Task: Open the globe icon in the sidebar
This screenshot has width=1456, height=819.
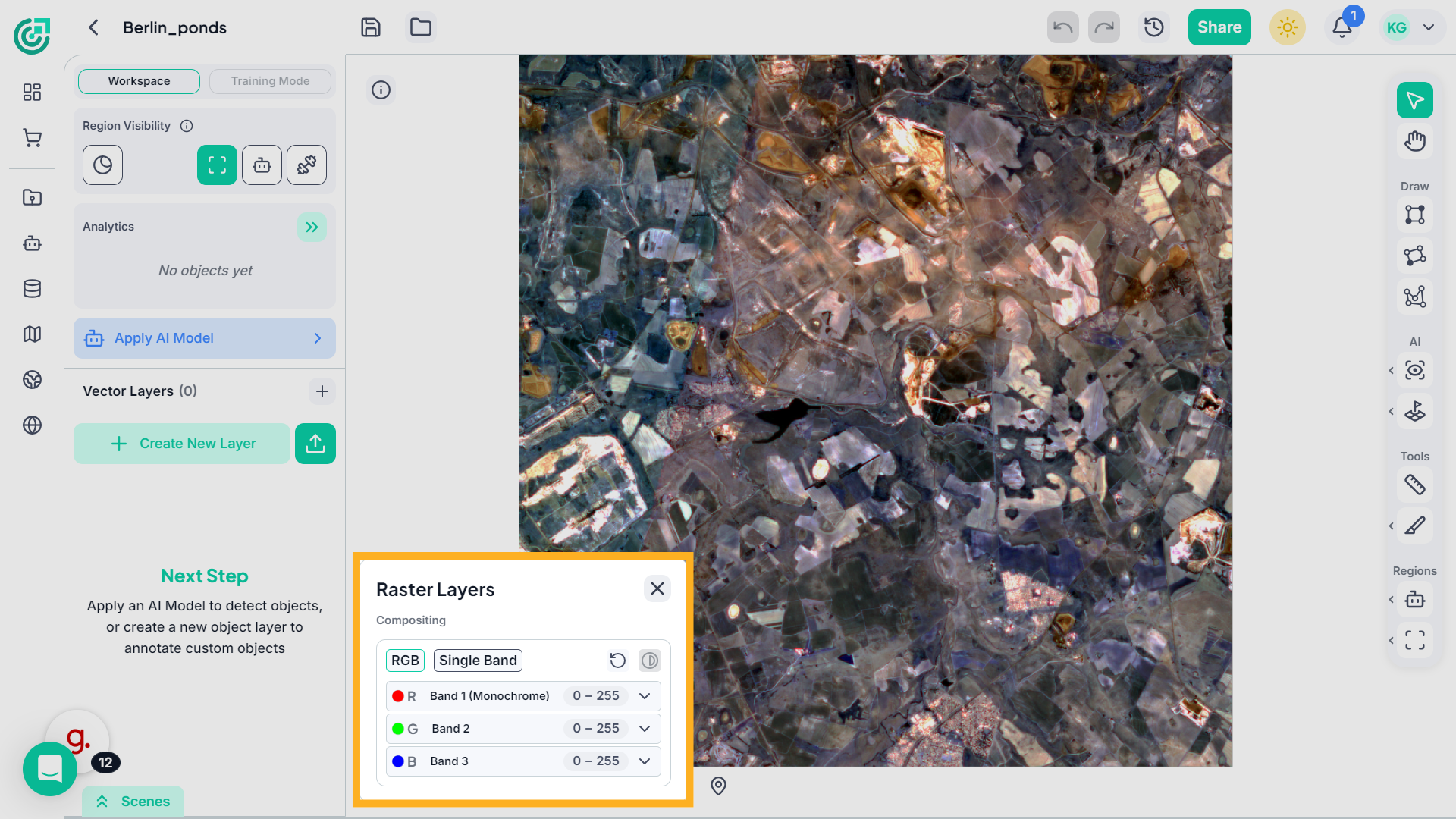Action: [x=32, y=425]
